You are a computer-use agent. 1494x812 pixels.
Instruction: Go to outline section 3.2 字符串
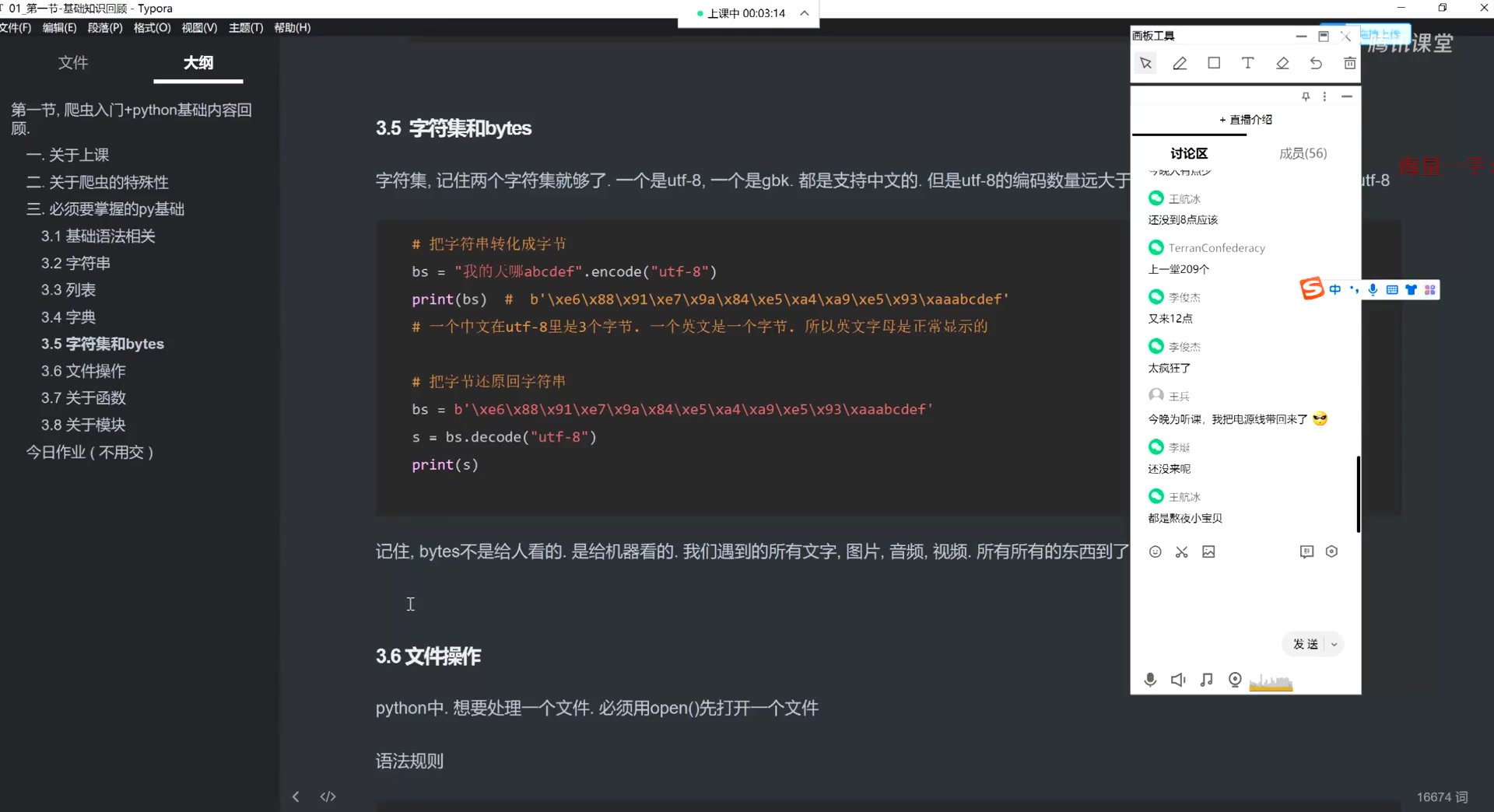click(x=75, y=263)
